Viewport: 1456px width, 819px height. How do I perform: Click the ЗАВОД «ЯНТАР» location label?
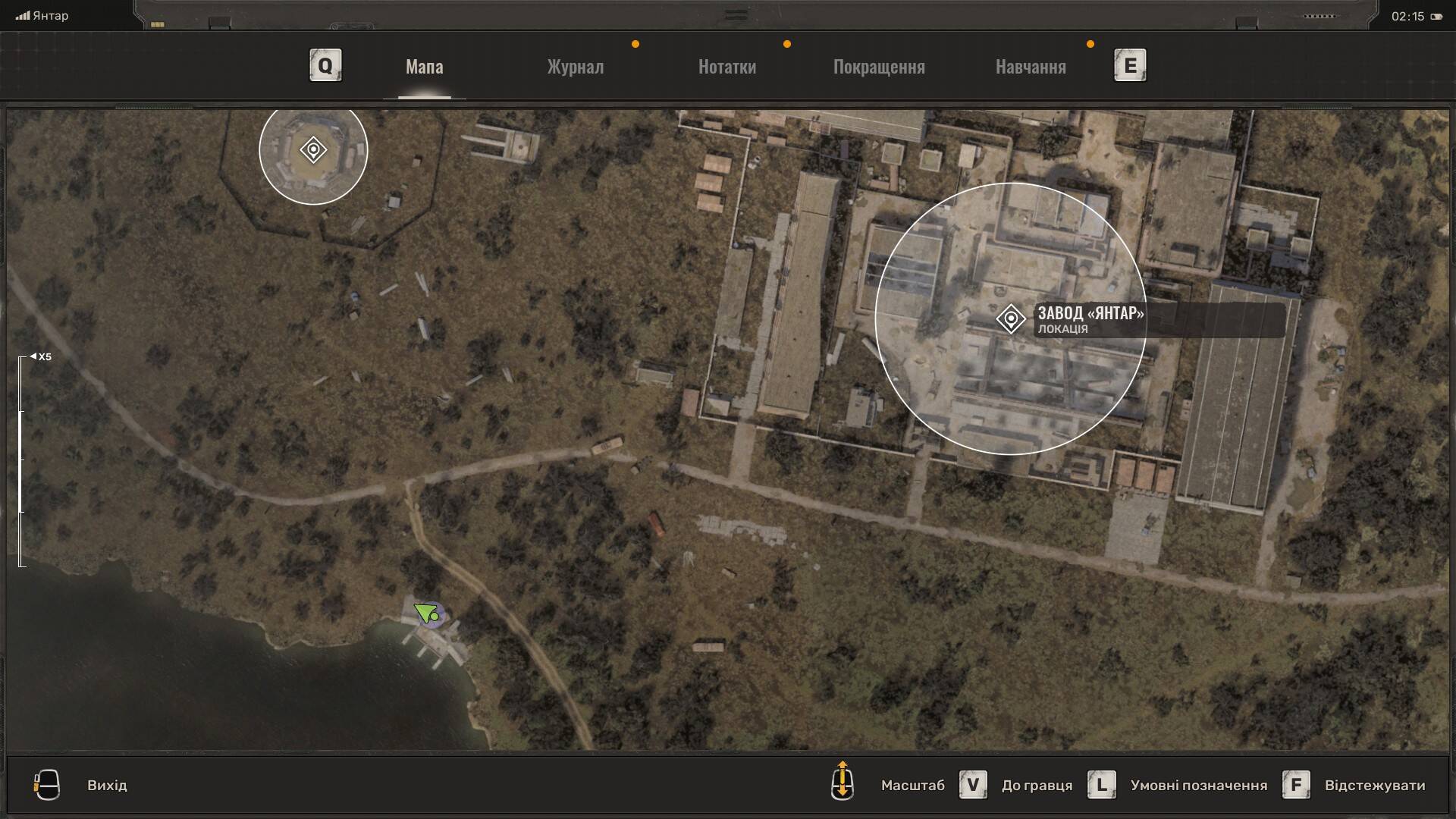point(1090,312)
